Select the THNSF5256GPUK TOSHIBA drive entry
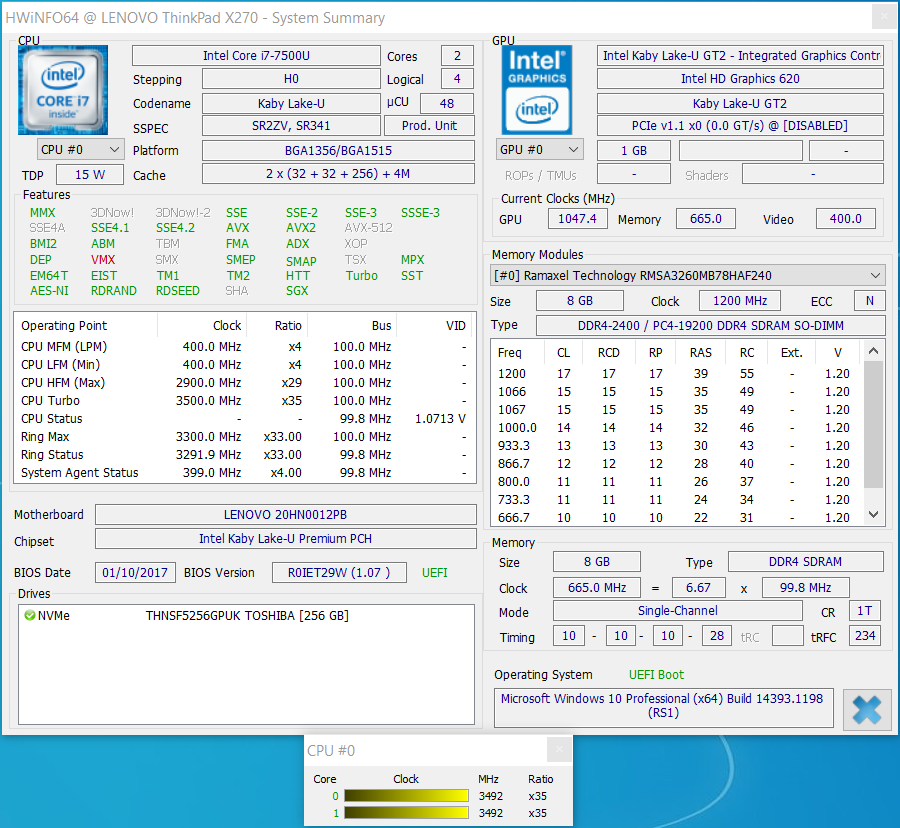Image resolution: width=900 pixels, height=828 pixels. pyautogui.click(x=247, y=616)
